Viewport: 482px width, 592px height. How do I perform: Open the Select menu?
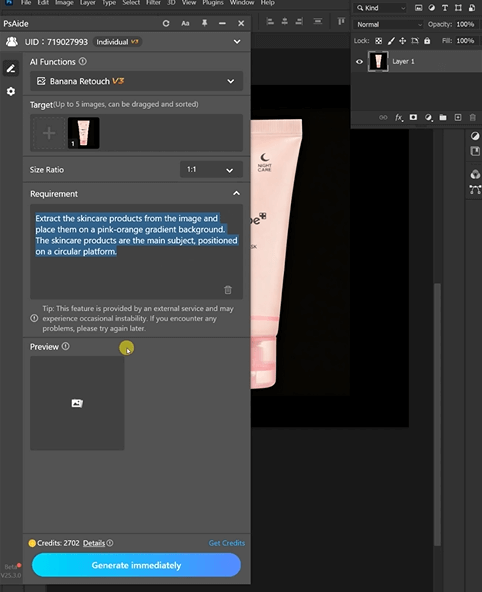(131, 3)
